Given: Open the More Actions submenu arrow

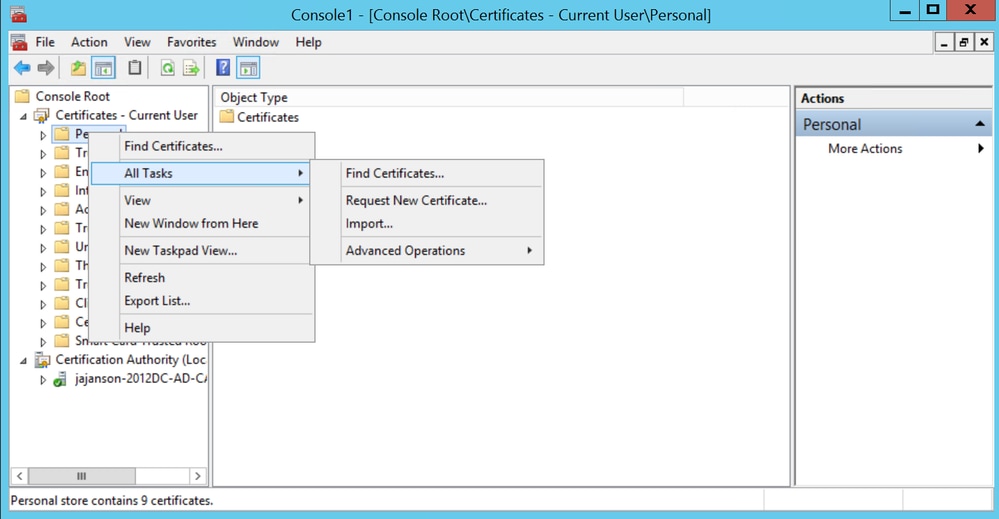Looking at the screenshot, I should click(x=981, y=148).
